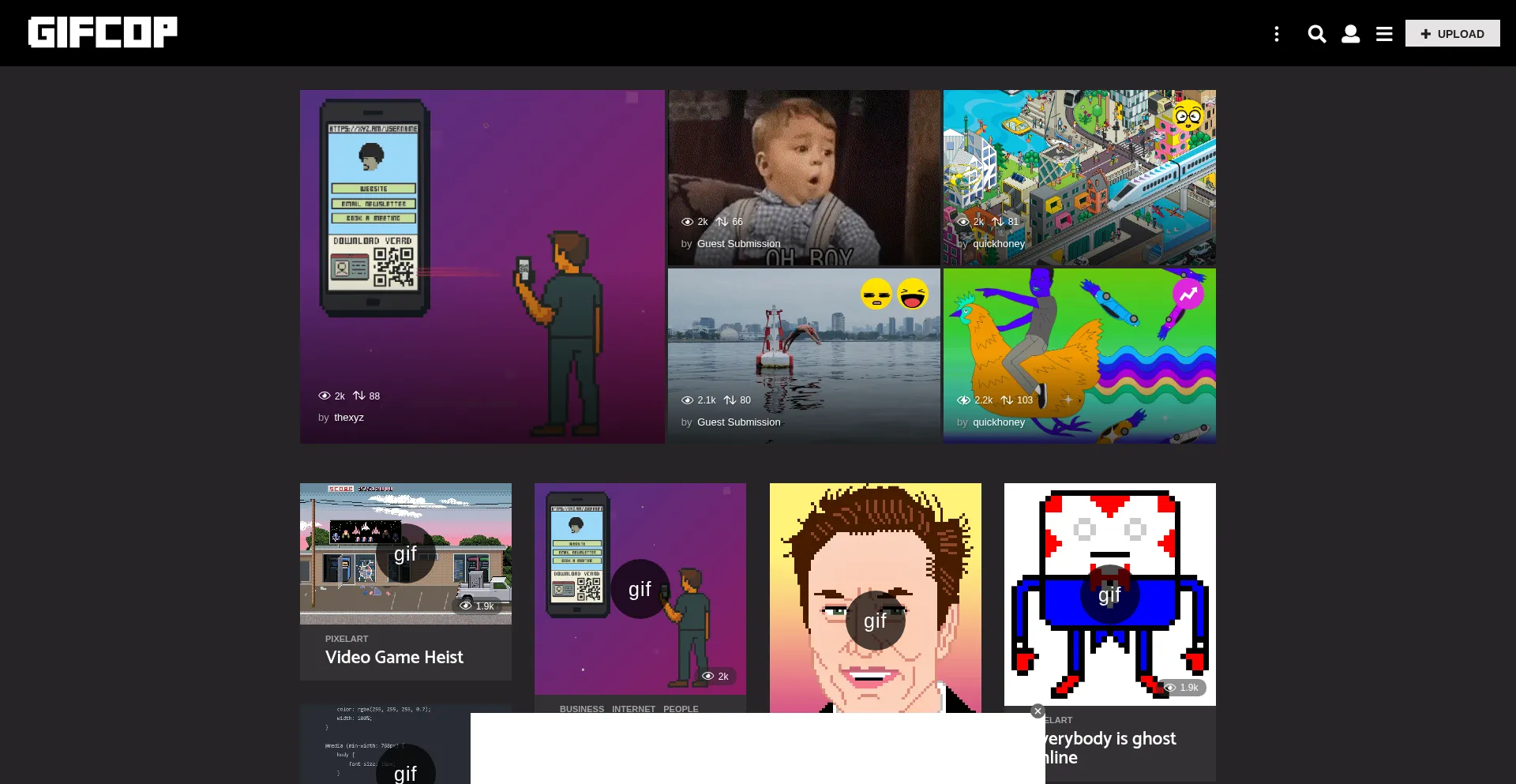Click the unamused emoji on buoy GIF
The image size is (1516, 784).
(876, 294)
